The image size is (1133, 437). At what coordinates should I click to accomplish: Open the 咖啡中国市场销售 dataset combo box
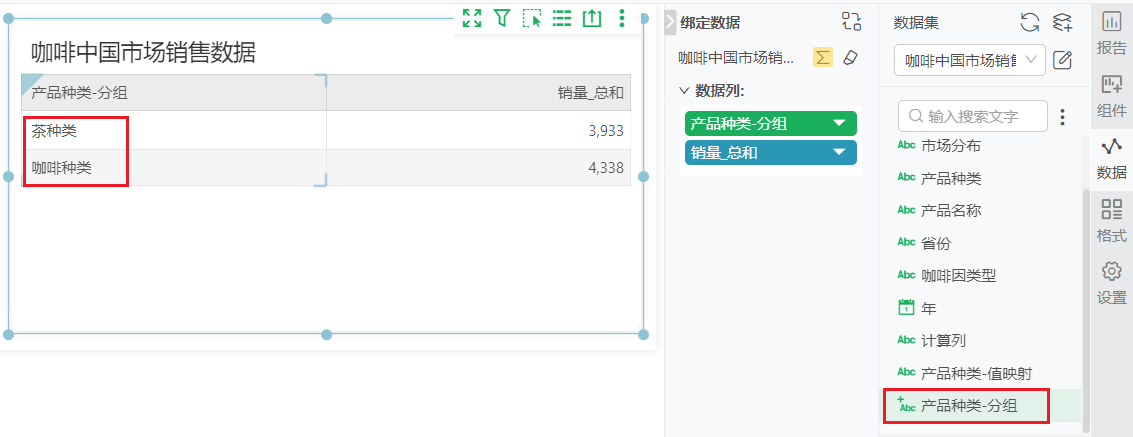pyautogui.click(x=970, y=60)
